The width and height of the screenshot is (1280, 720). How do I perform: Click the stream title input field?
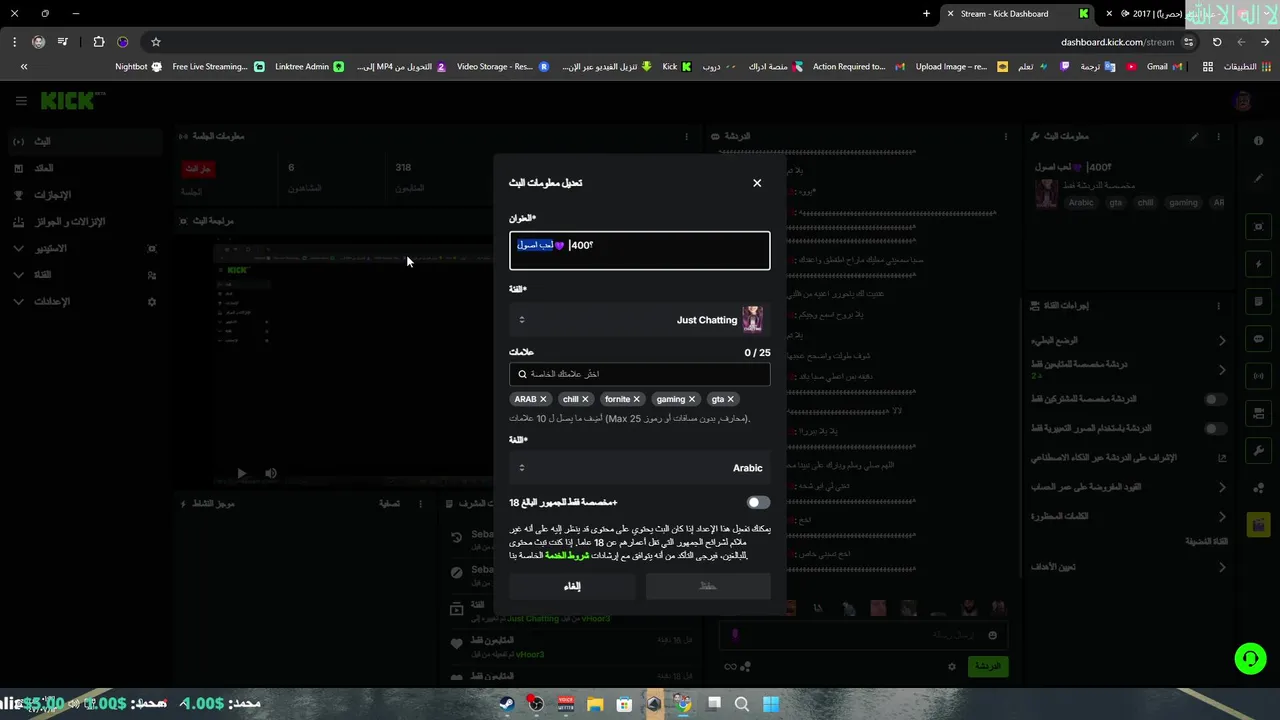pos(640,251)
